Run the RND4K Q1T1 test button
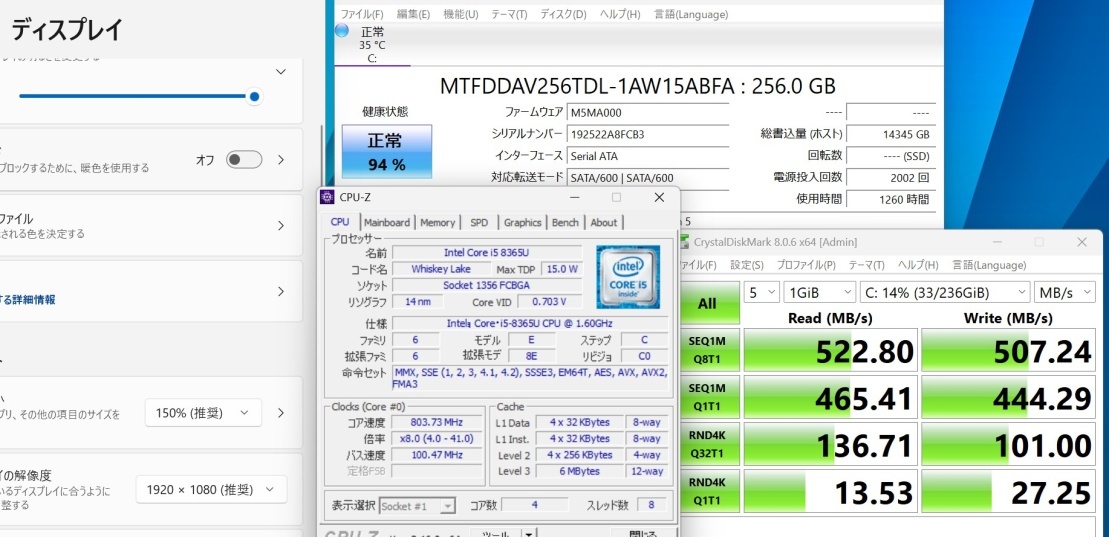The width and height of the screenshot is (1109, 537). (707, 491)
